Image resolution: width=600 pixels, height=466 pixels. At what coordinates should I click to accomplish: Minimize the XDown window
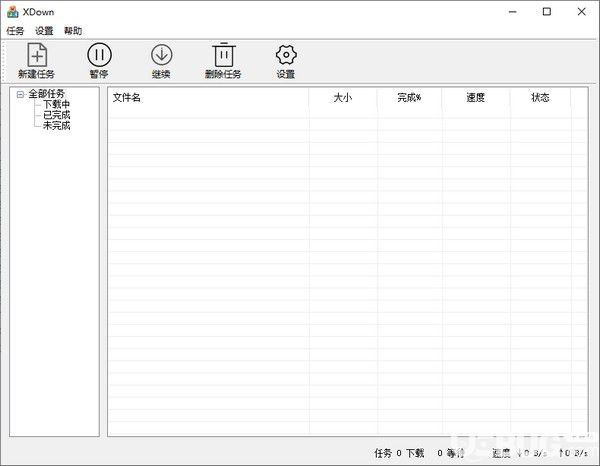[x=512, y=12]
